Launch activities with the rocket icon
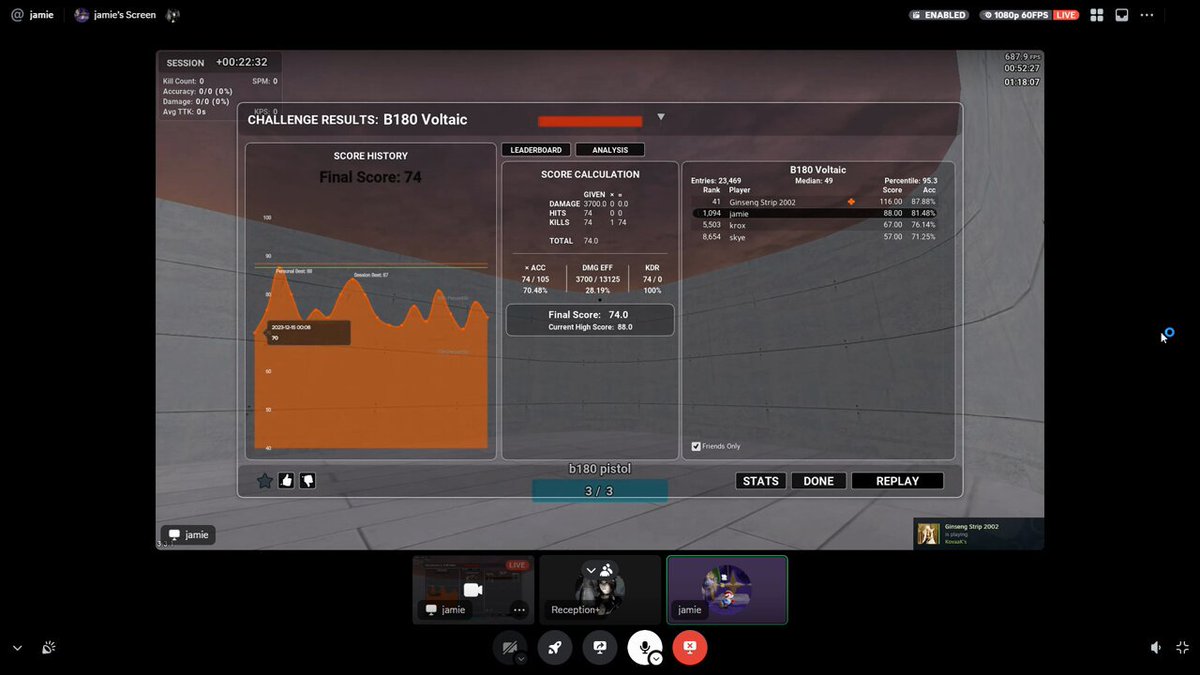Screen dimensions: 1200x675 [555, 647]
